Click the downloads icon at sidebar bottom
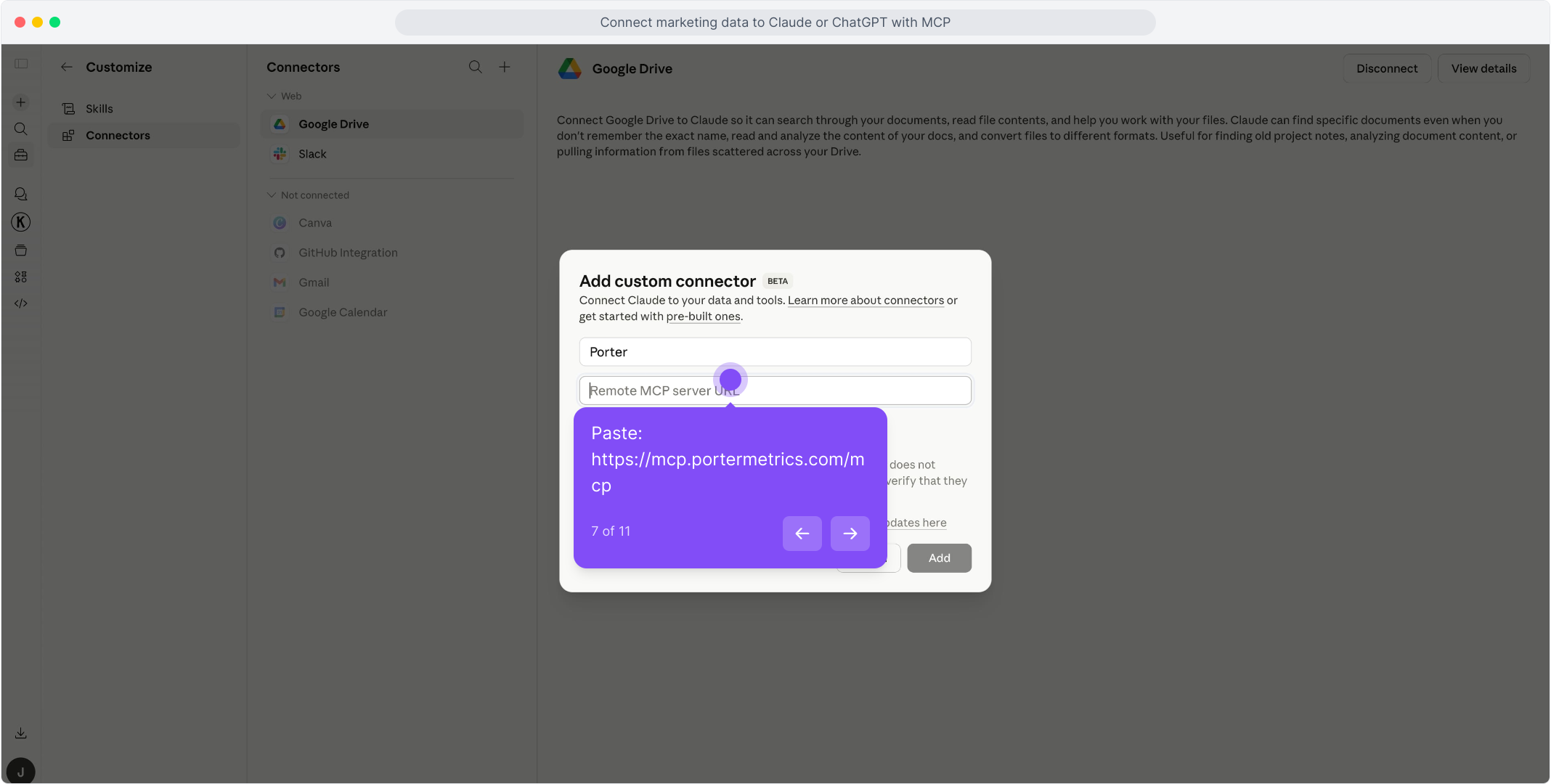 (20, 732)
